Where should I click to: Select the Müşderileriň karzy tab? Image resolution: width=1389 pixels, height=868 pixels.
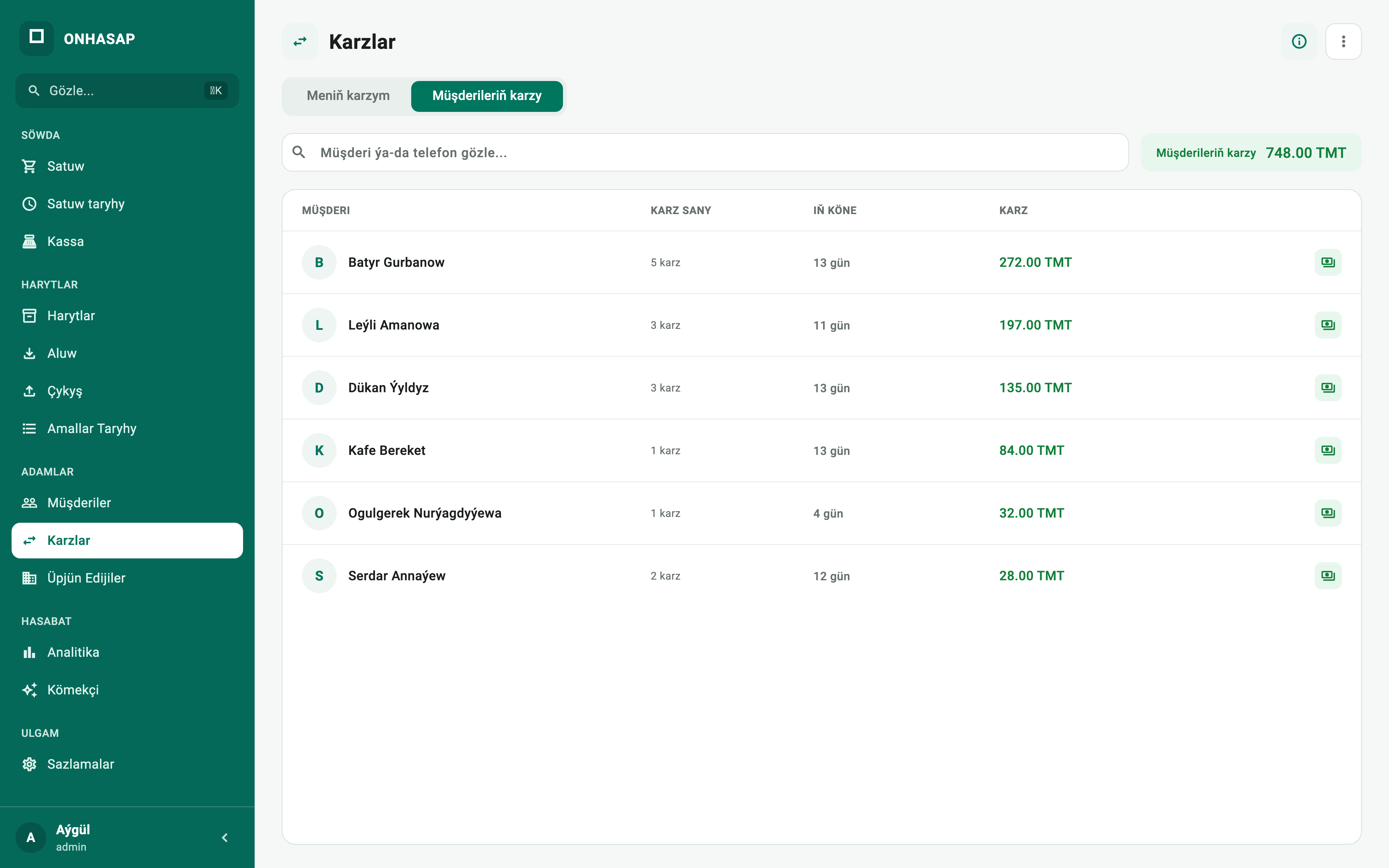(x=487, y=96)
